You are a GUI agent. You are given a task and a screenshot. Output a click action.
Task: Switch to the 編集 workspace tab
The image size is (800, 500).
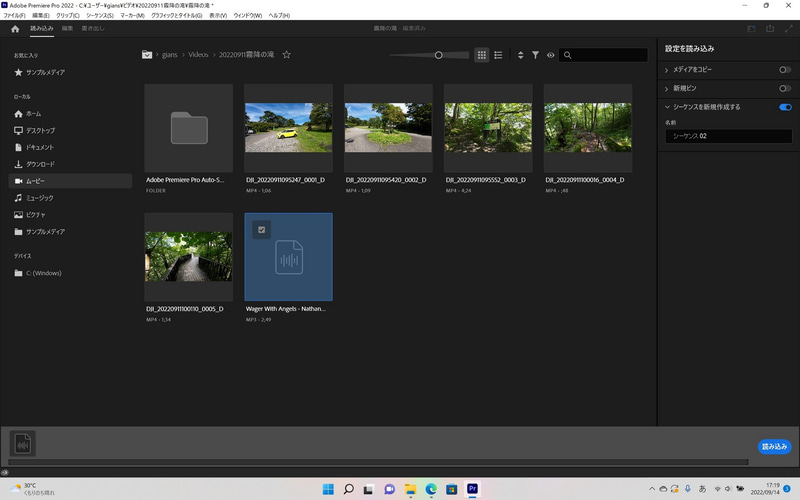(x=67, y=29)
